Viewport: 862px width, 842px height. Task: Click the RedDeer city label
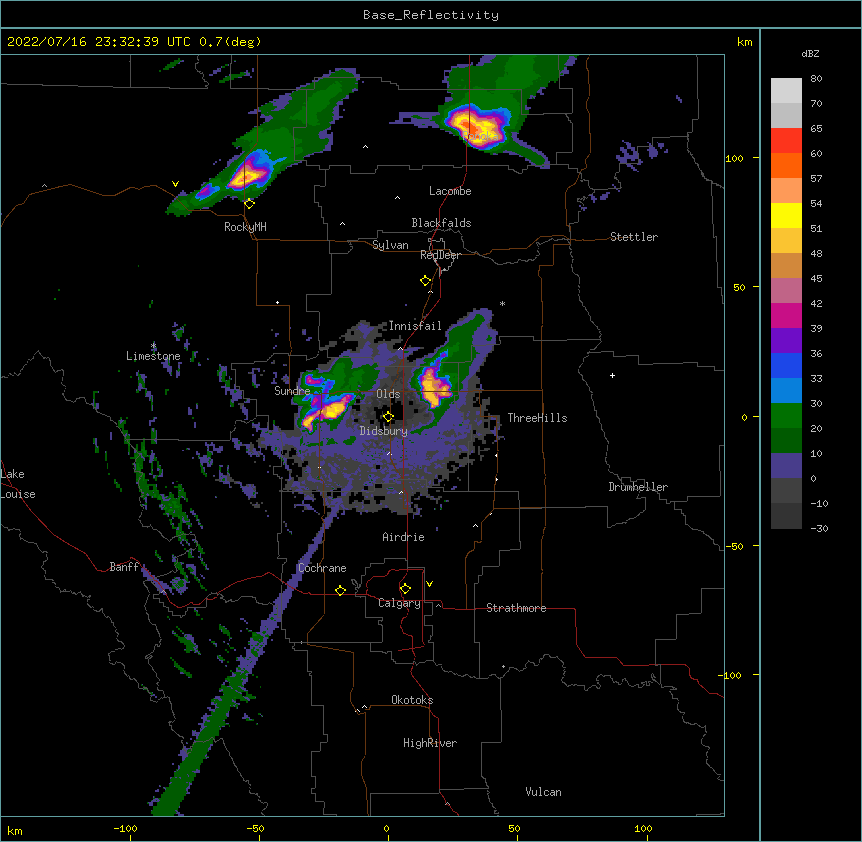tap(440, 255)
